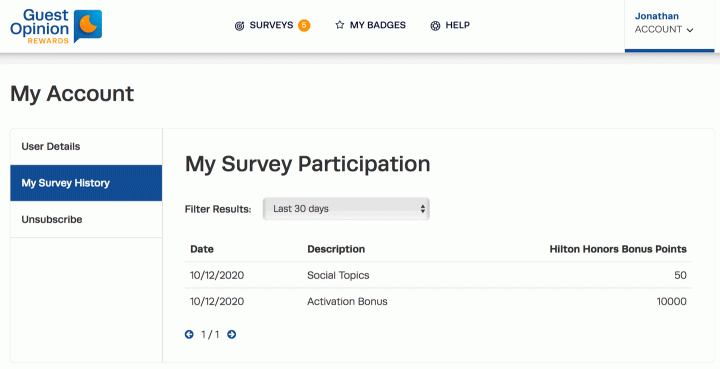Go to the next page with the right arrow
This screenshot has height=369, width=720.
pyautogui.click(x=232, y=335)
